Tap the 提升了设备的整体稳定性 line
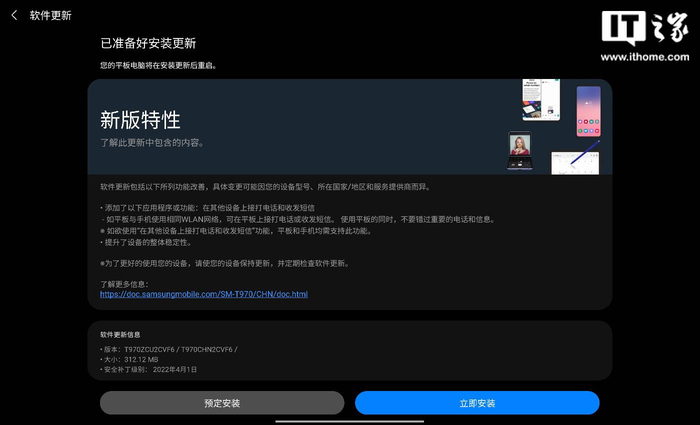Screen dimensions: 700x425 coord(146,242)
